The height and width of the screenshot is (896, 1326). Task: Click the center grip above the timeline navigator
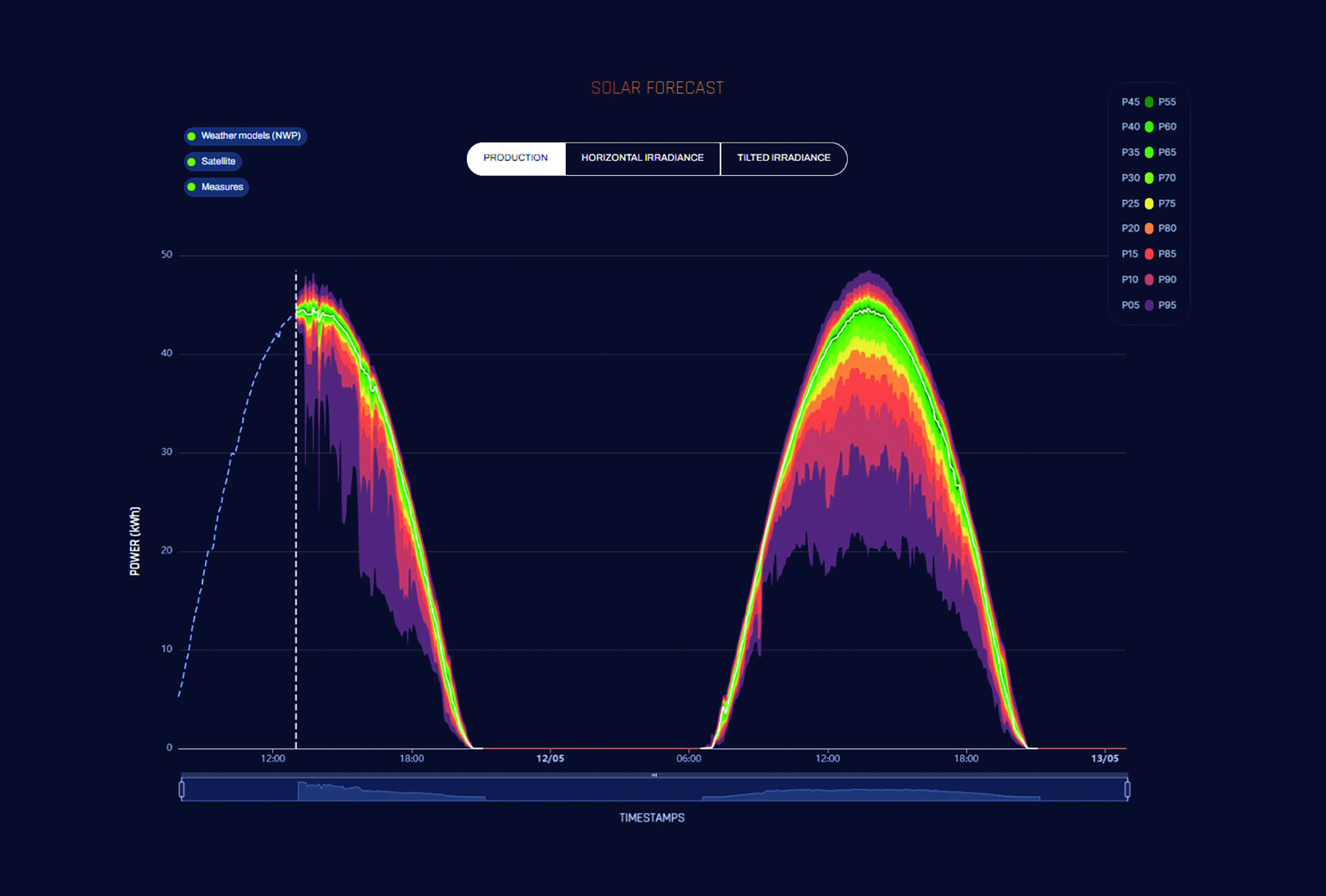pos(654,776)
